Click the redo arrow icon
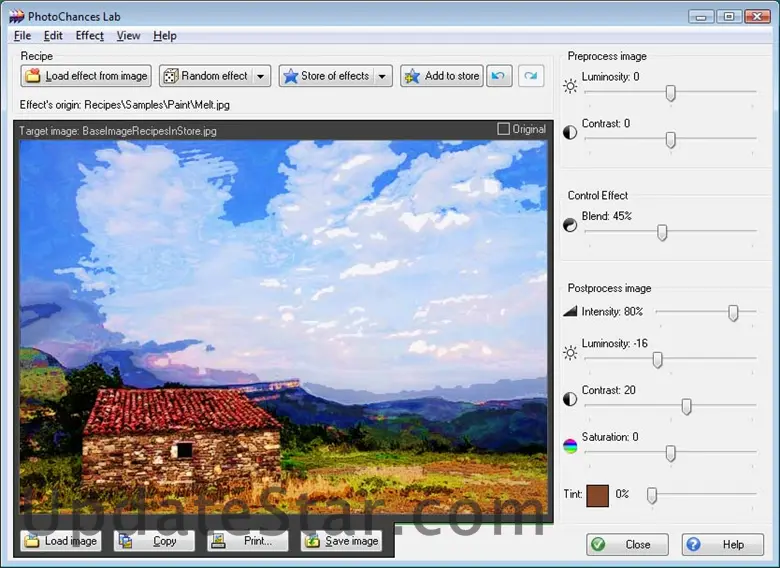 pyautogui.click(x=530, y=76)
